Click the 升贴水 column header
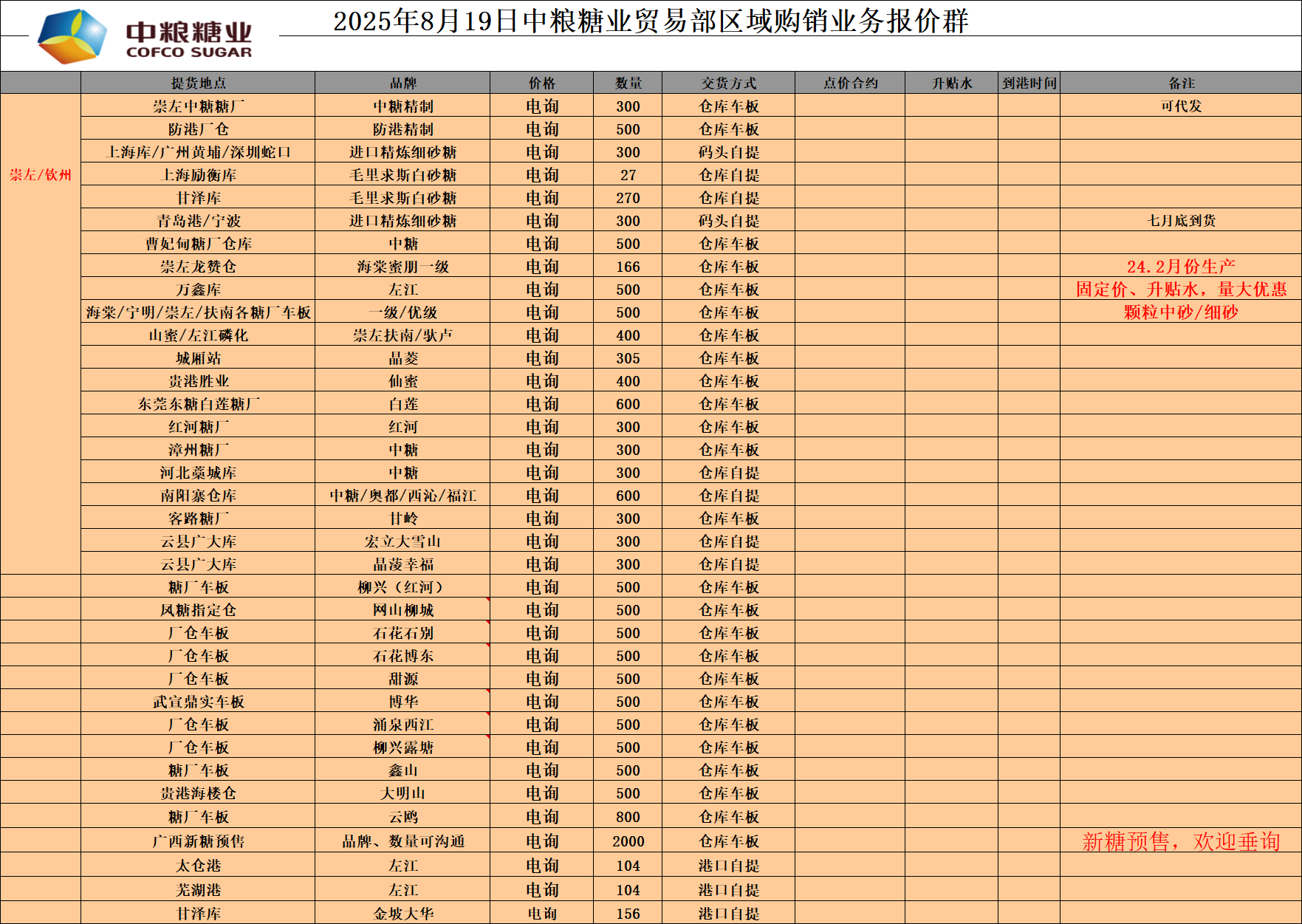Screen dimensions: 1302x924 (x=951, y=83)
